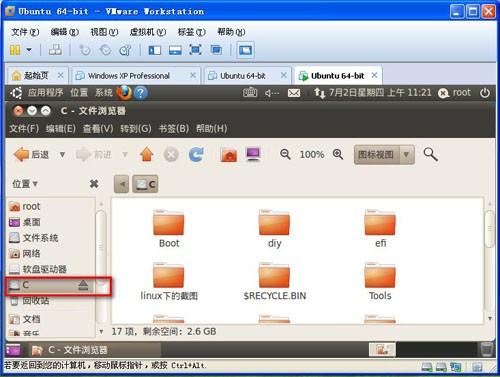The height and width of the screenshot is (377, 500).
Task: Click the C path bar button
Action: point(145,184)
